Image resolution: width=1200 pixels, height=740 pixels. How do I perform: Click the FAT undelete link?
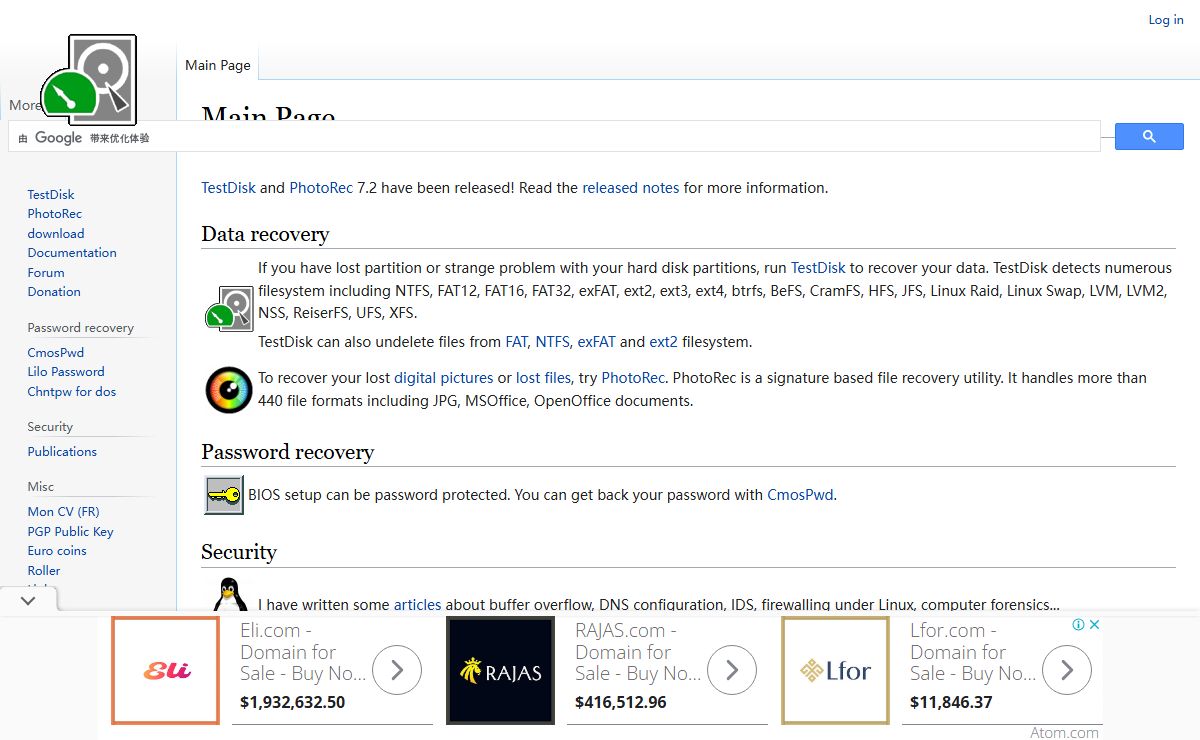[516, 342]
